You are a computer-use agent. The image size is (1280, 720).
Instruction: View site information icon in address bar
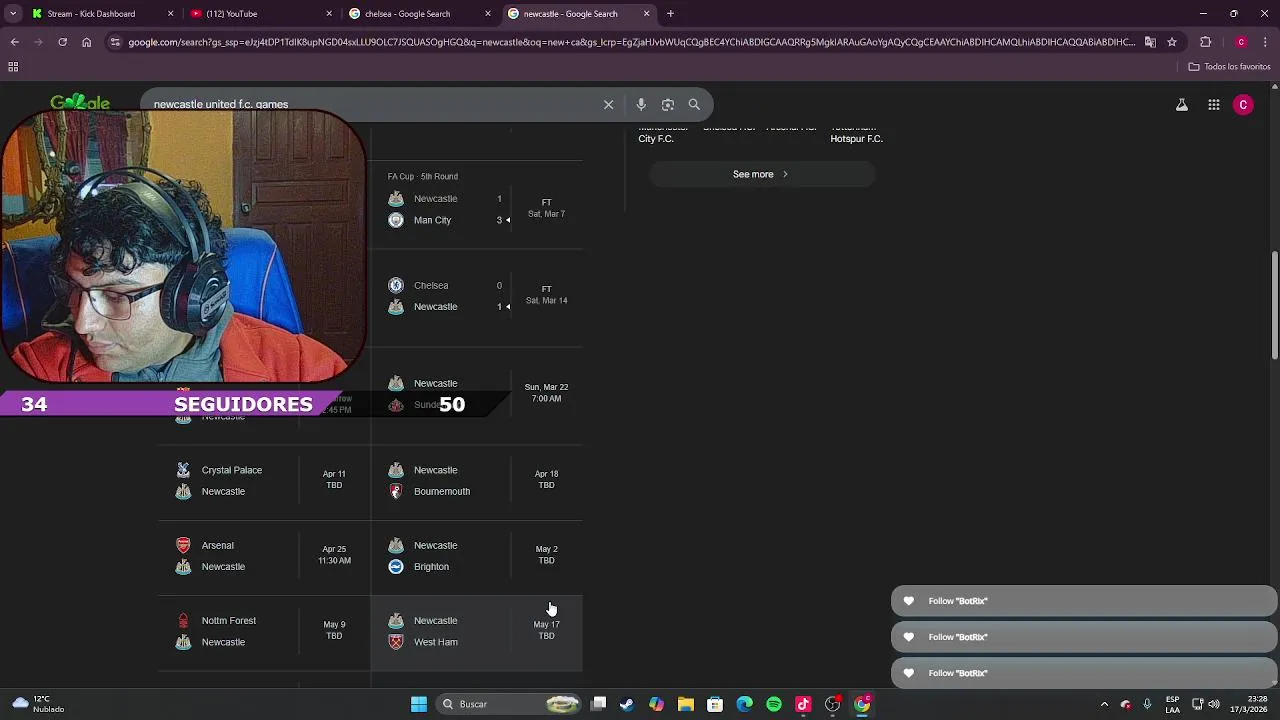click(116, 42)
